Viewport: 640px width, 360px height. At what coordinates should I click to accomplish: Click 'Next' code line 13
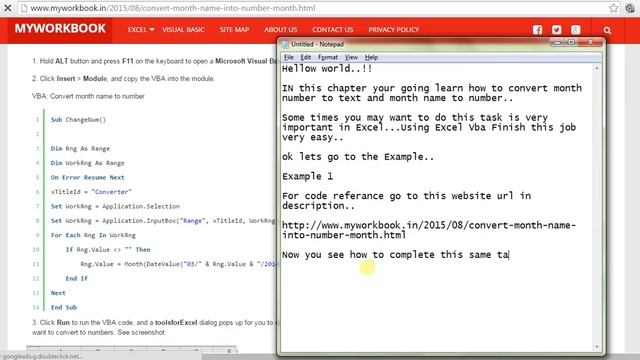[x=58, y=293]
